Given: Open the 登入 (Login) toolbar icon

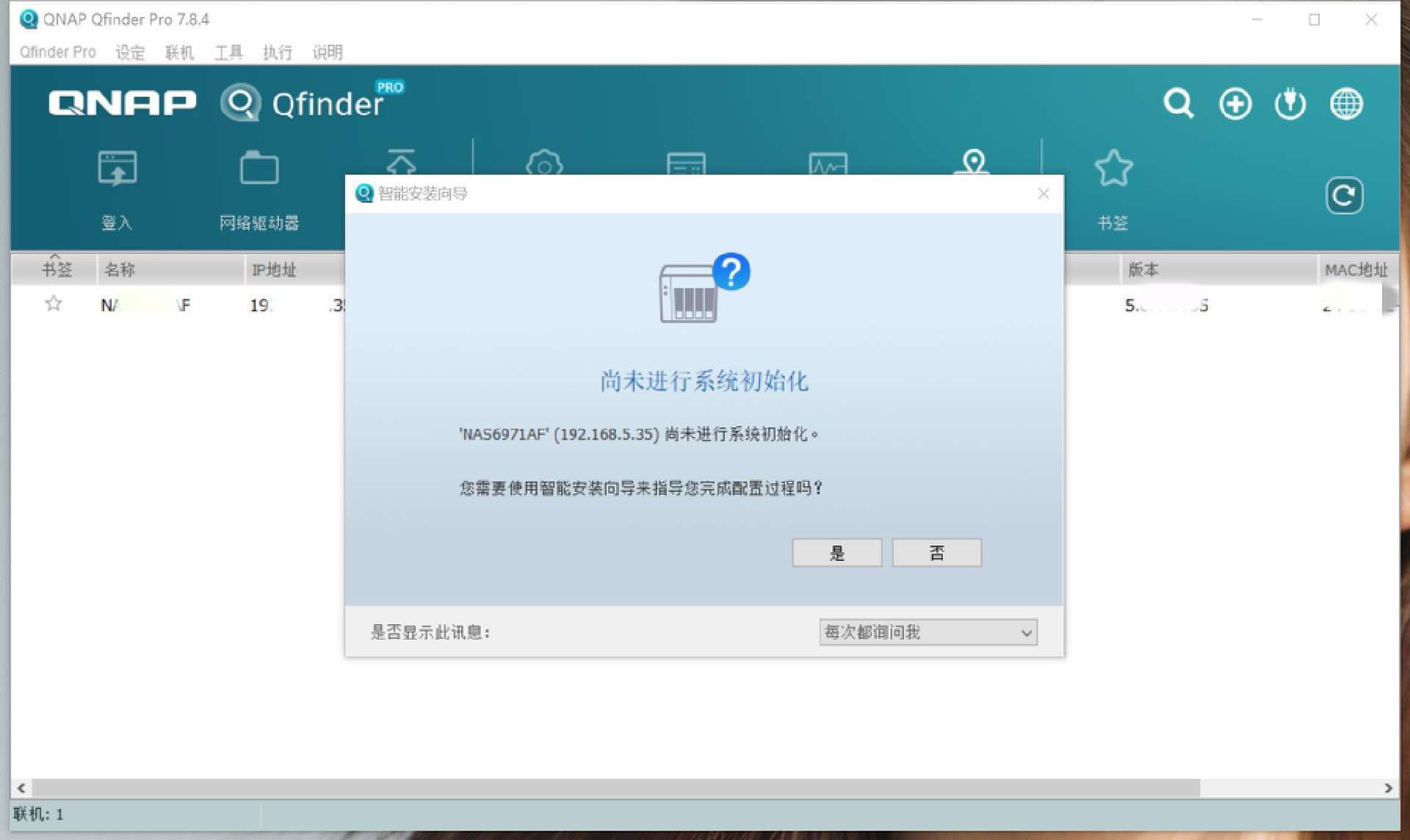Looking at the screenshot, I should click(x=117, y=184).
